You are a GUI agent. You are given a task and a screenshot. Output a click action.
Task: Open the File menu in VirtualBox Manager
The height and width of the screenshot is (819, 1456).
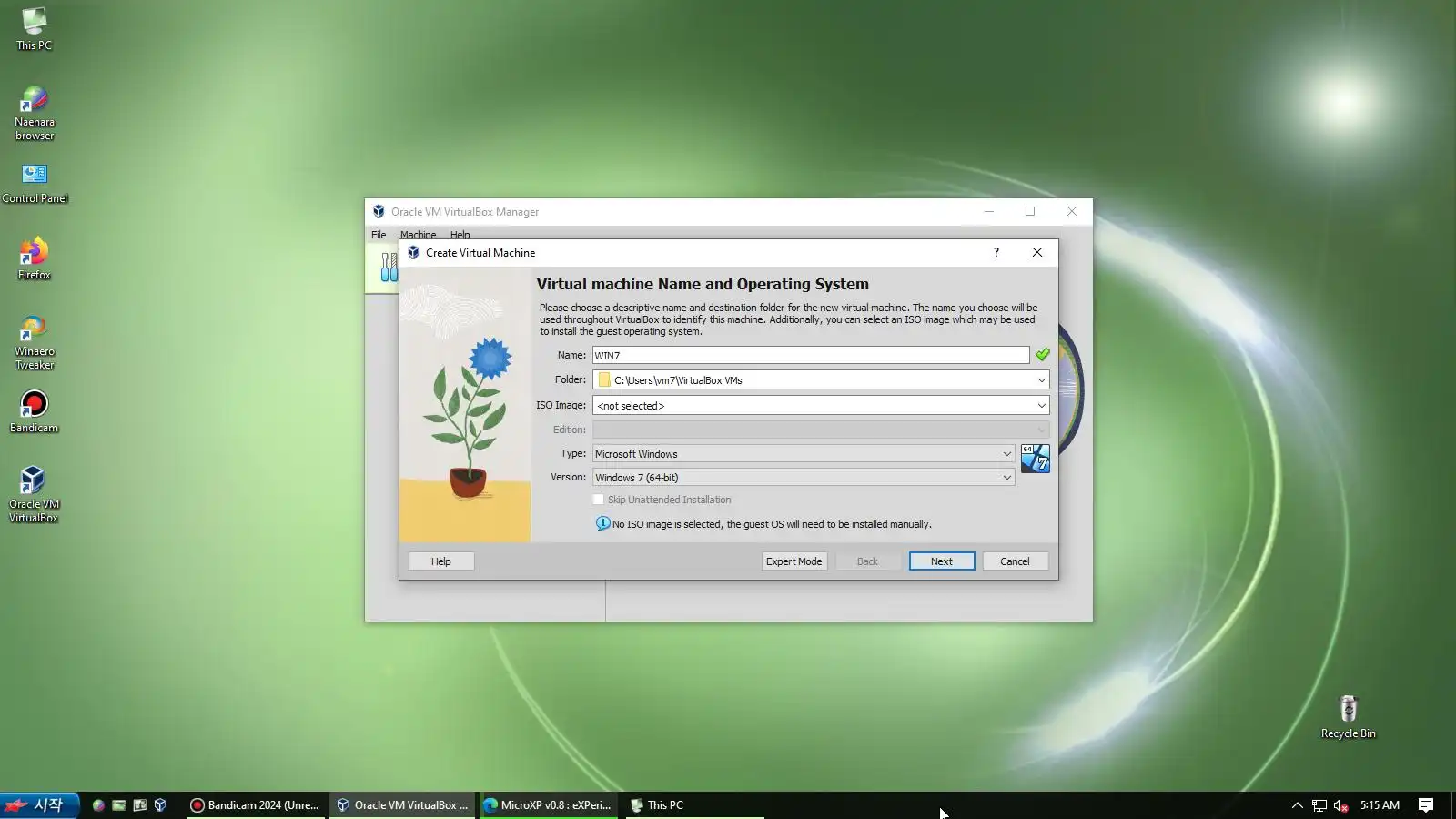pos(379,235)
